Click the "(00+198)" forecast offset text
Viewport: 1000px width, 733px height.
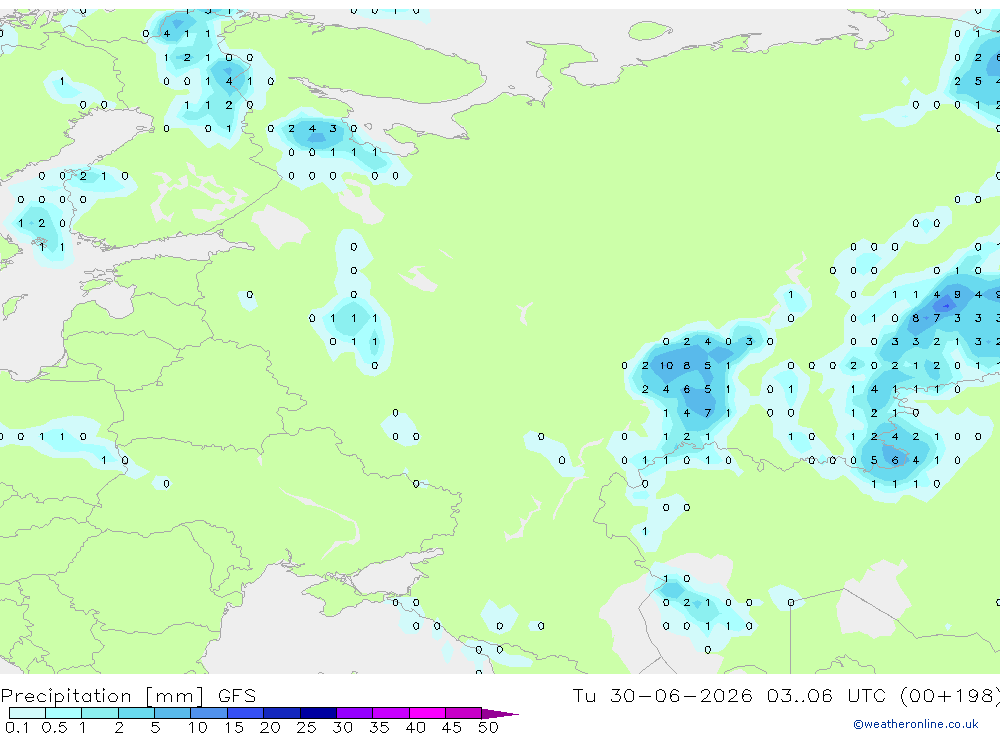[x=950, y=695]
